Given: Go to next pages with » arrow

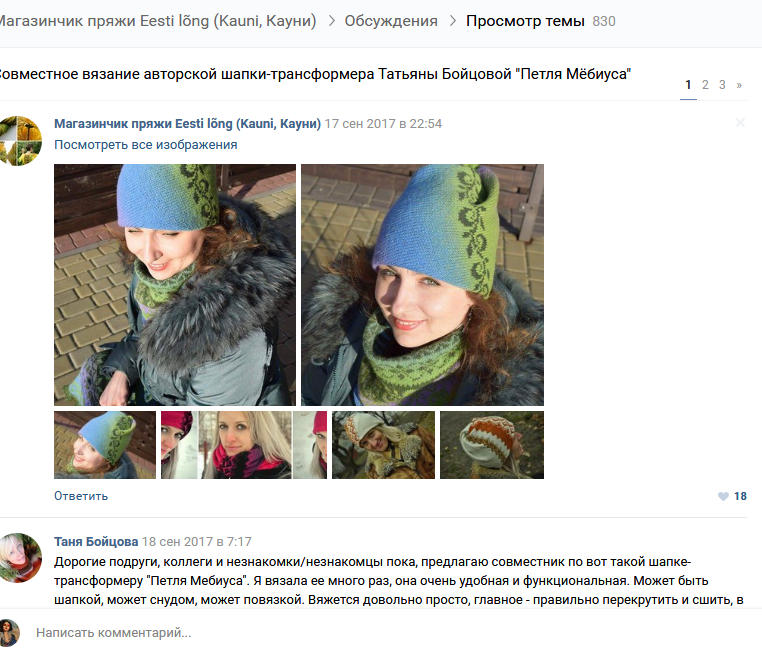Looking at the screenshot, I should pyautogui.click(x=739, y=85).
